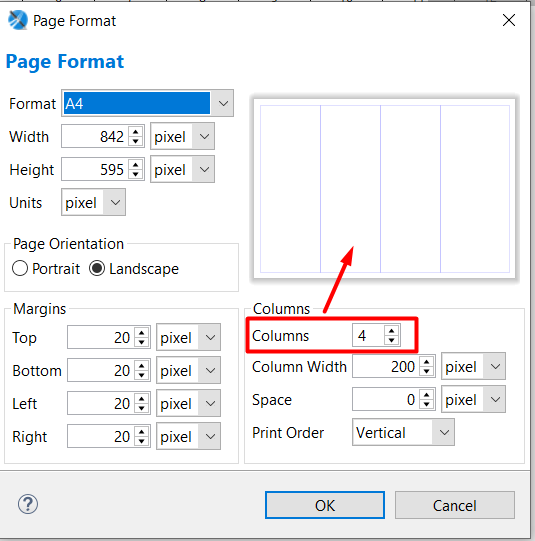The image size is (535, 541).
Task: Open the Height unit dropdown
Action: tap(204, 169)
